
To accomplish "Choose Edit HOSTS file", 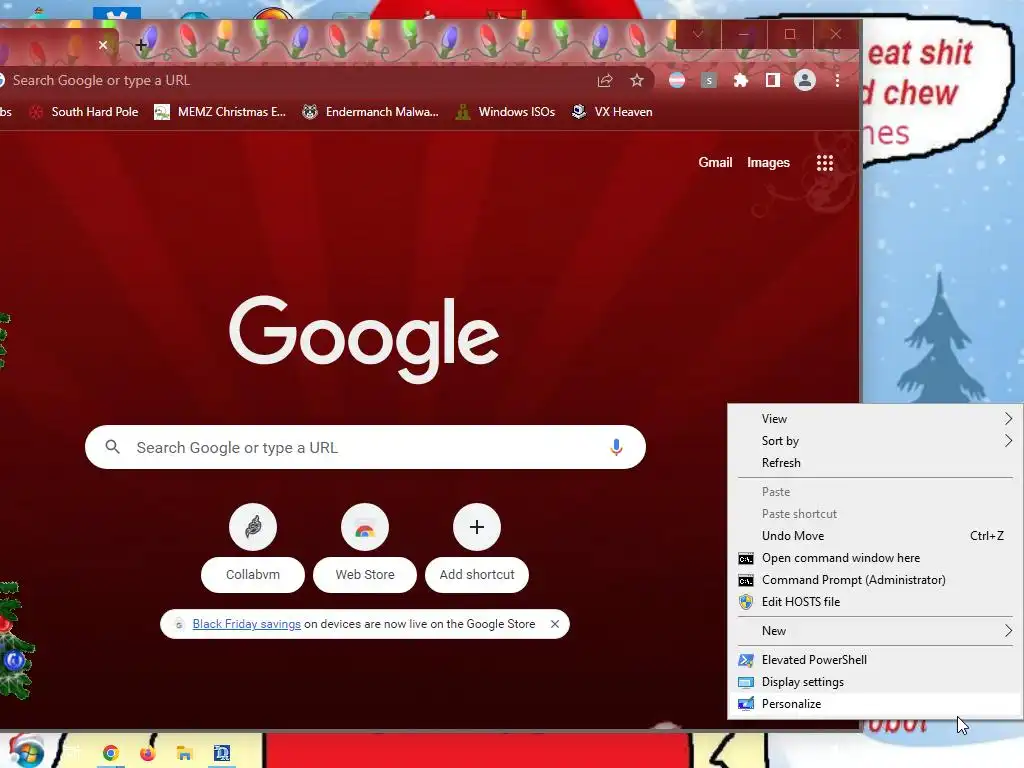I will 875,602.
